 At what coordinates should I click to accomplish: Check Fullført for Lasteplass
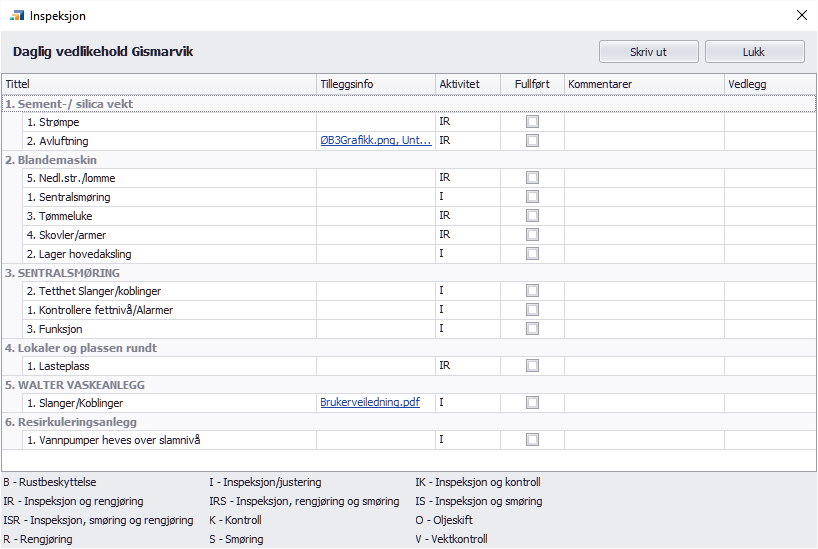[532, 366]
